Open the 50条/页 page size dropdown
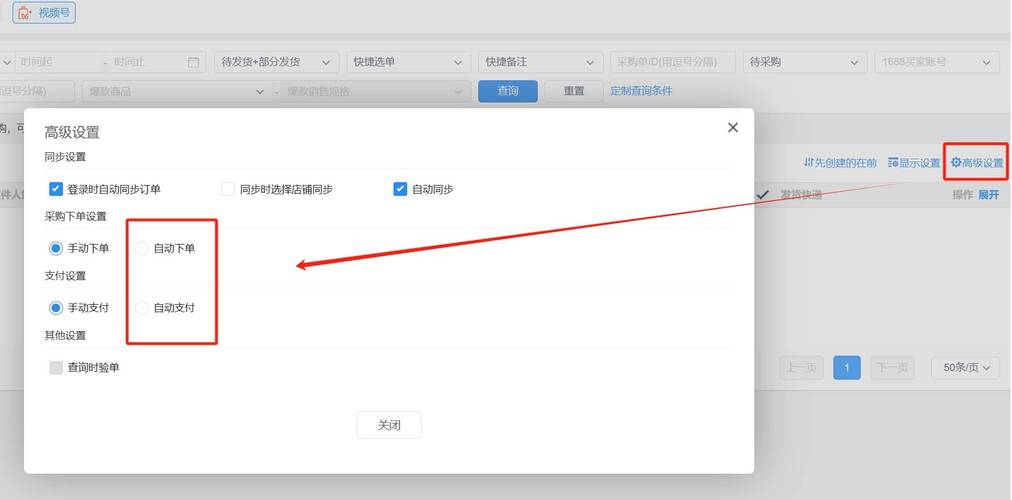Image resolution: width=1012 pixels, height=500 pixels. tap(965, 368)
